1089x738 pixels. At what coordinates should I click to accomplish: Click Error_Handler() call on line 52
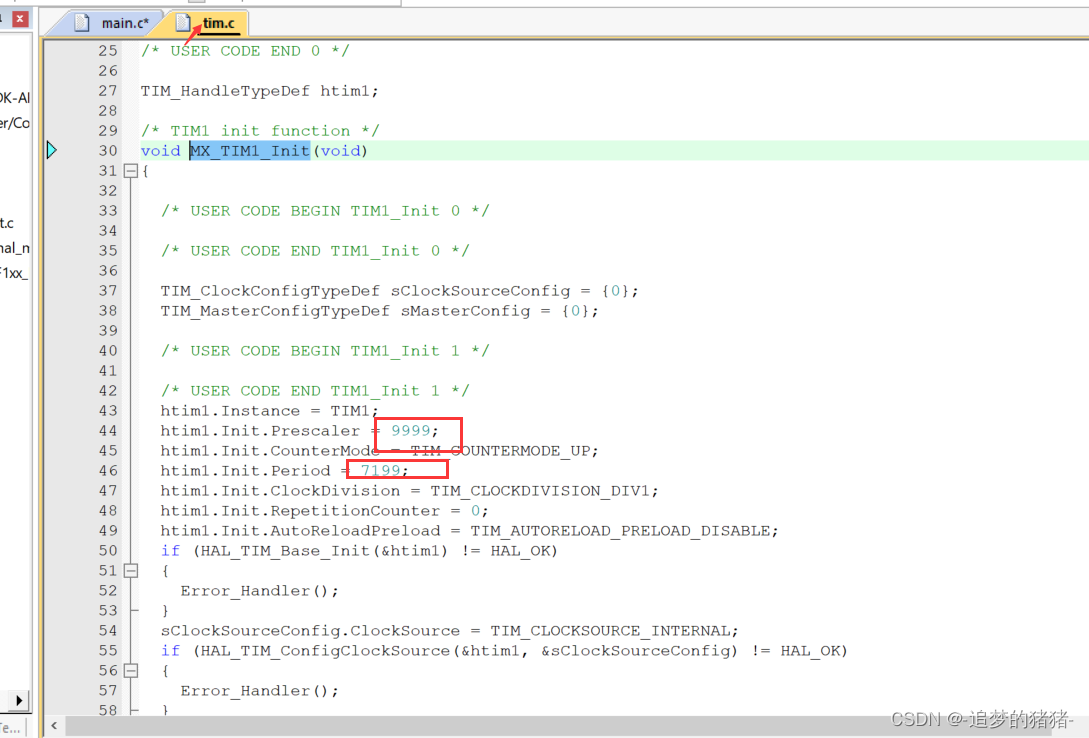click(x=260, y=591)
